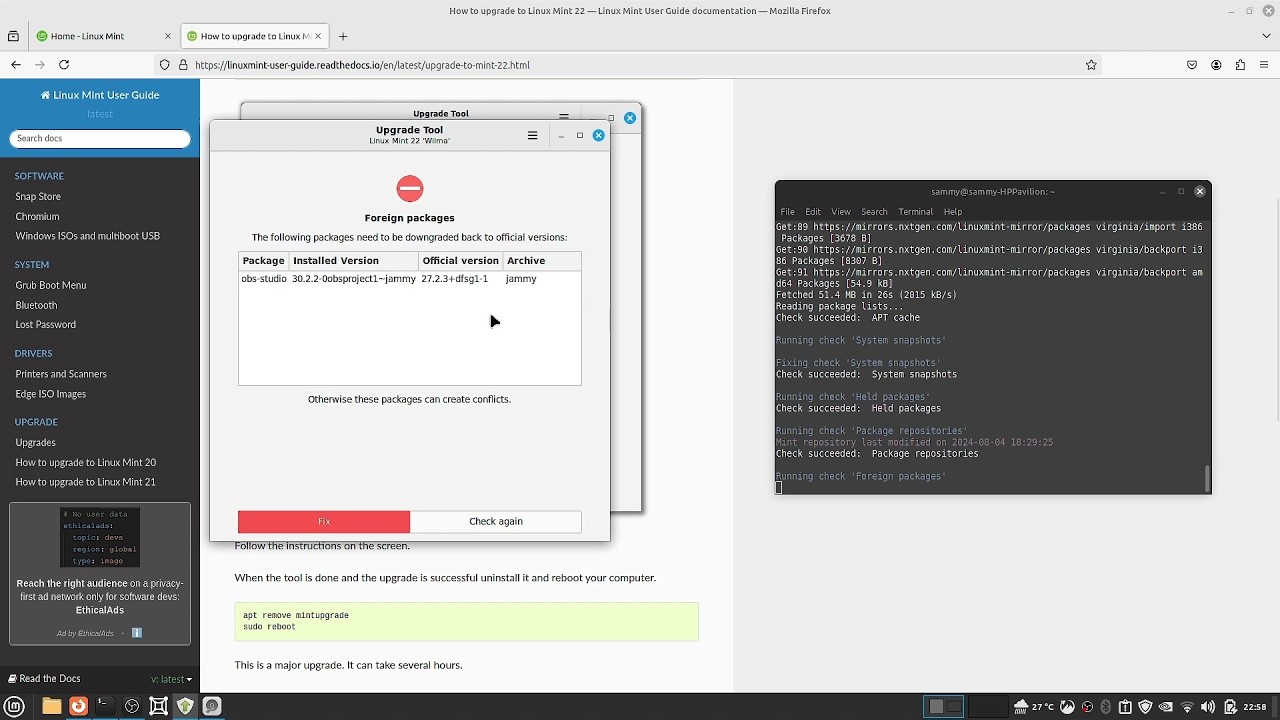Screen dimensions: 1280x720
Task: Open the terminal File menu
Action: (788, 212)
